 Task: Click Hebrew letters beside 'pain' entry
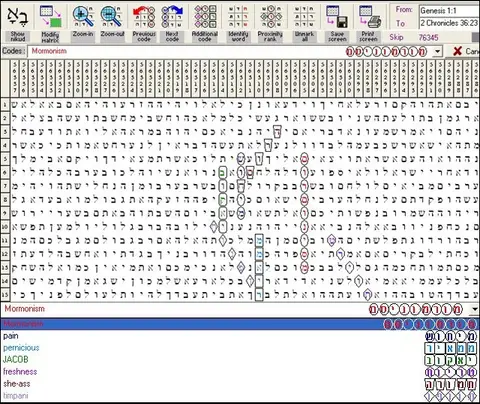click(451, 336)
